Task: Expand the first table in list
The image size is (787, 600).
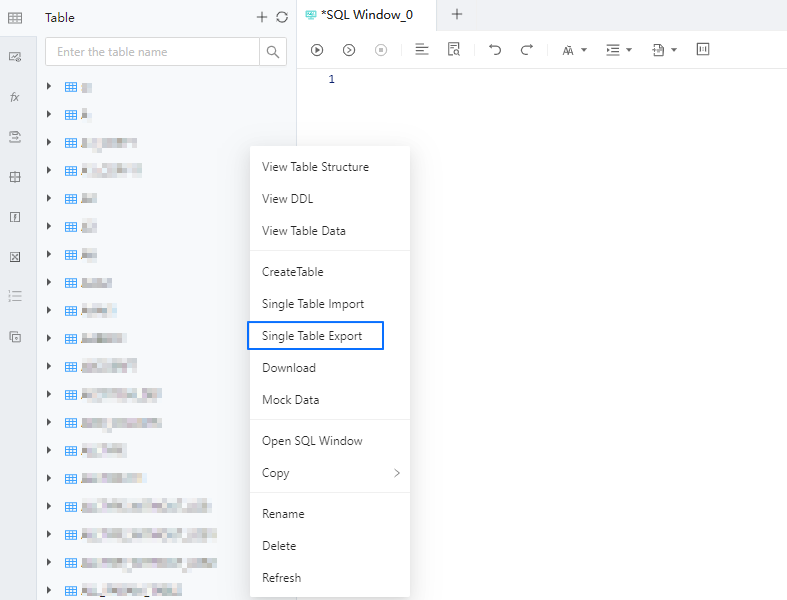Action: click(49, 86)
